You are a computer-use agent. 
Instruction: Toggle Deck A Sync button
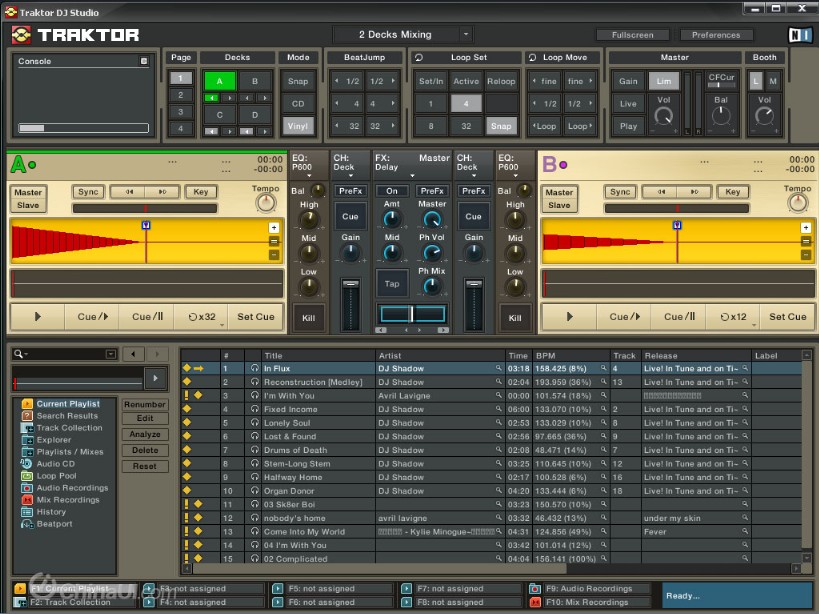point(88,192)
